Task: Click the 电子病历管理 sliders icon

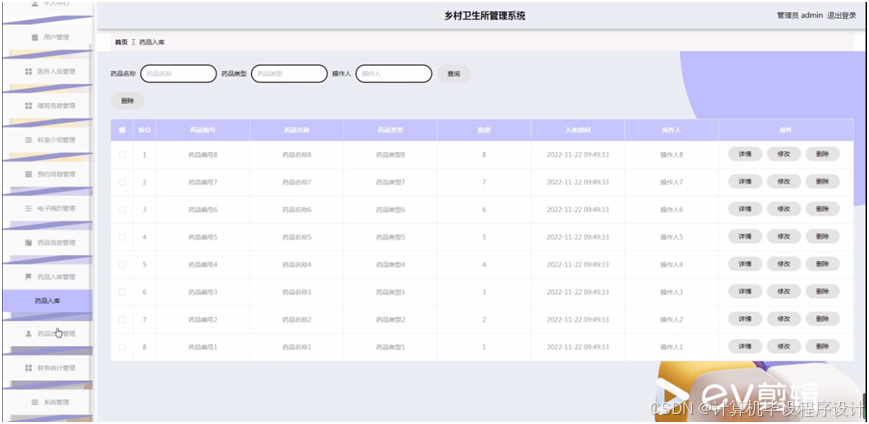Action: point(28,208)
